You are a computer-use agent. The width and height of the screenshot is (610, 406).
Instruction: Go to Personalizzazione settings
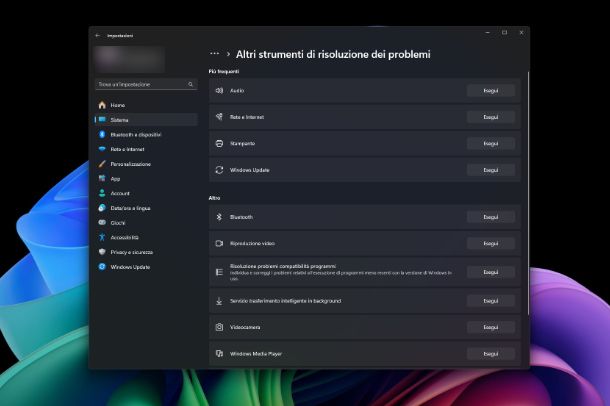(x=146, y=164)
